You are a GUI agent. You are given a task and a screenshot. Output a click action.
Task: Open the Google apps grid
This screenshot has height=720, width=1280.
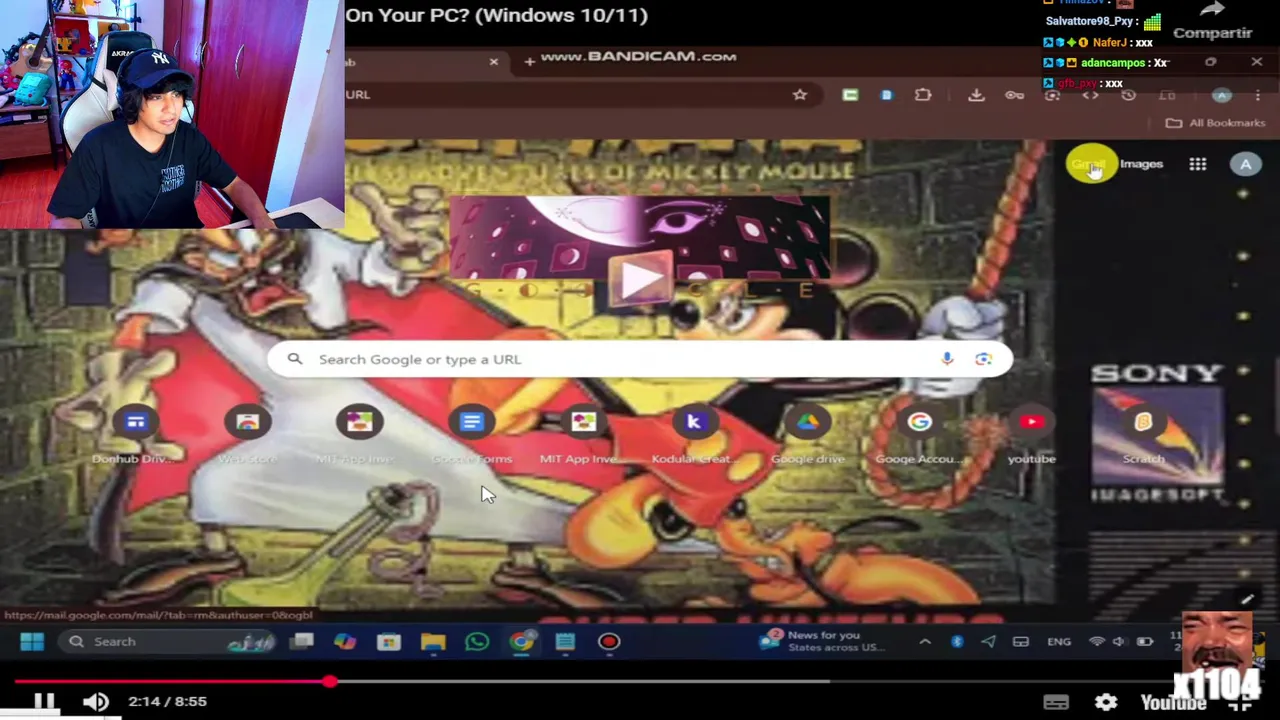pos(1198,164)
